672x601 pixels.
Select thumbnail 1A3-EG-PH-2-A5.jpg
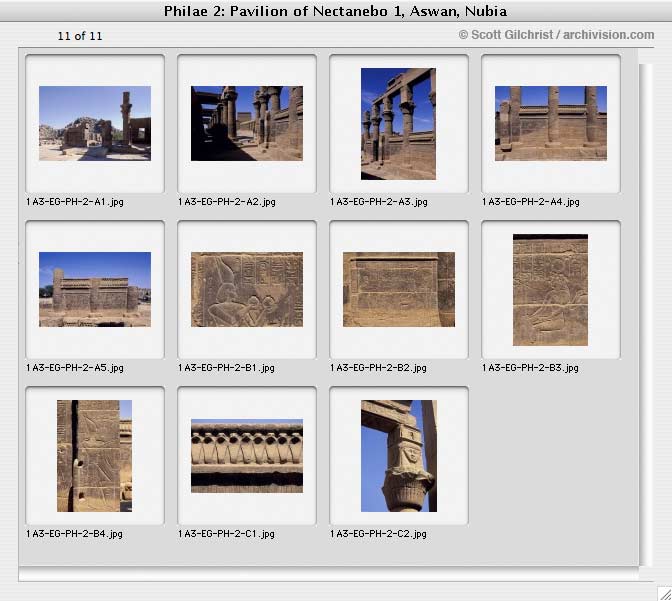95,289
